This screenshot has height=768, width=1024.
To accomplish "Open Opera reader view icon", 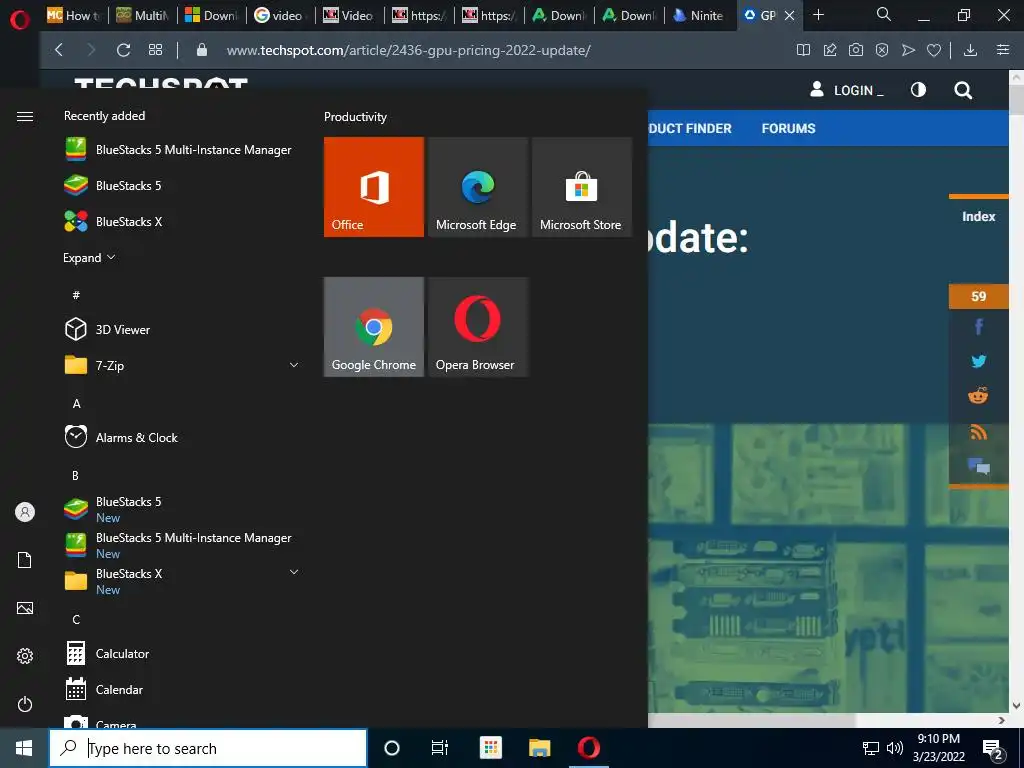I will 803,50.
